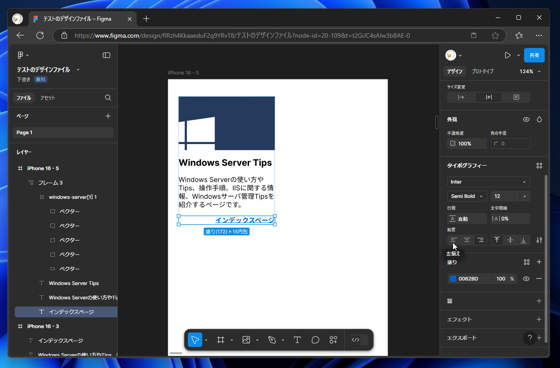Viewport: 560px width, 368px height.
Task: Open the Semi Bold weight dropdown
Action: click(466, 196)
